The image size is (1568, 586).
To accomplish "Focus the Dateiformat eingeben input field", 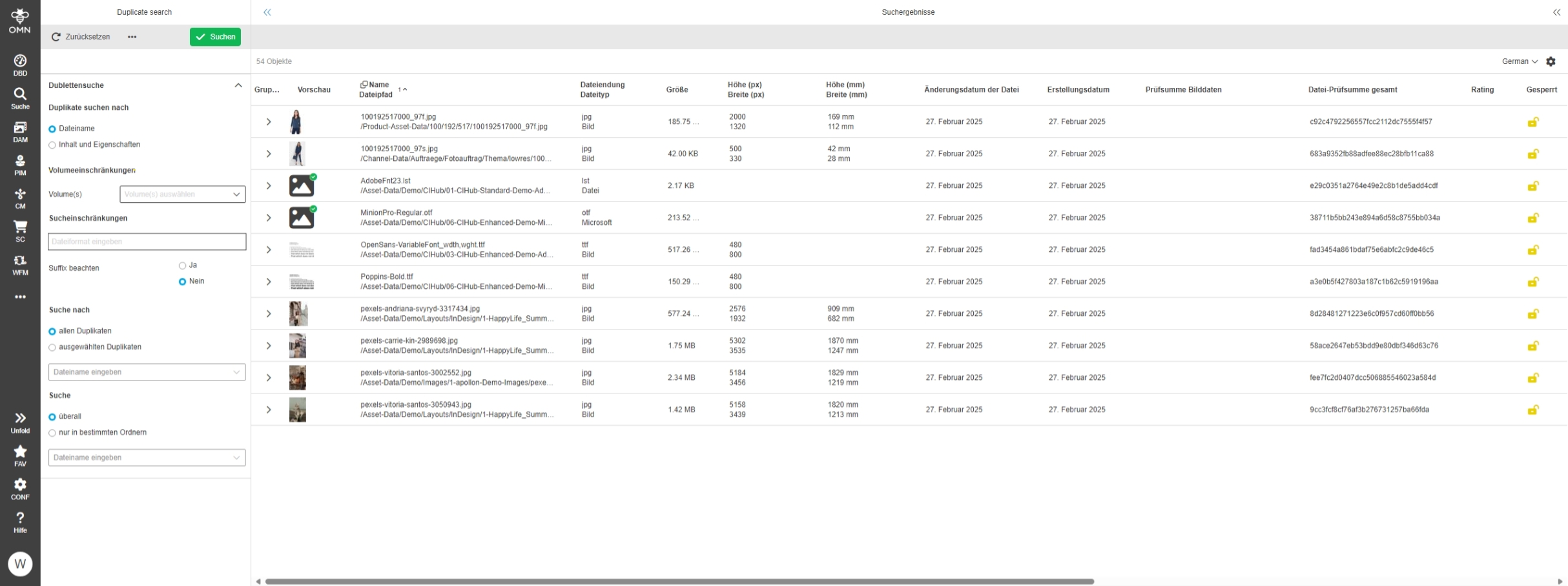I will 147,242.
